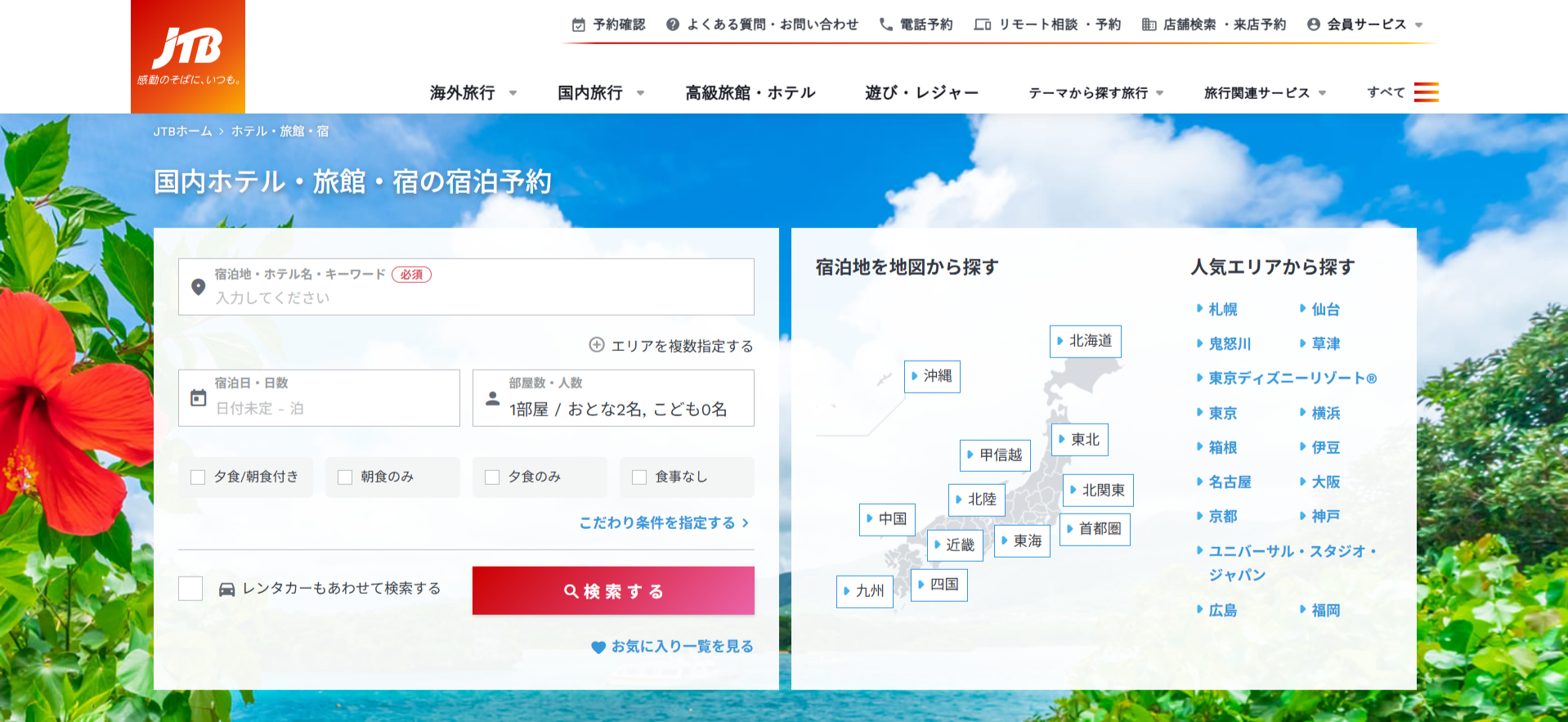Image resolution: width=1568 pixels, height=722 pixels.
Task: Click the person icon in the rooms field
Action: coord(492,398)
